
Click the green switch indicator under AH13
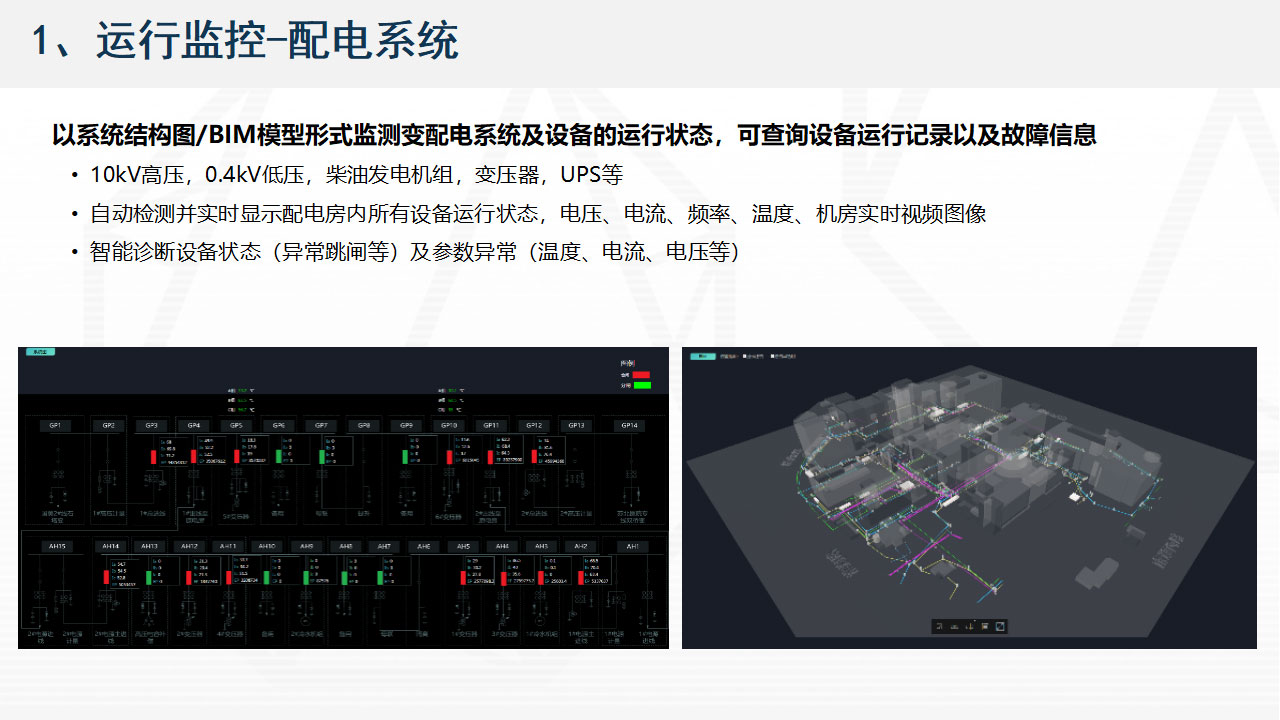(148, 577)
